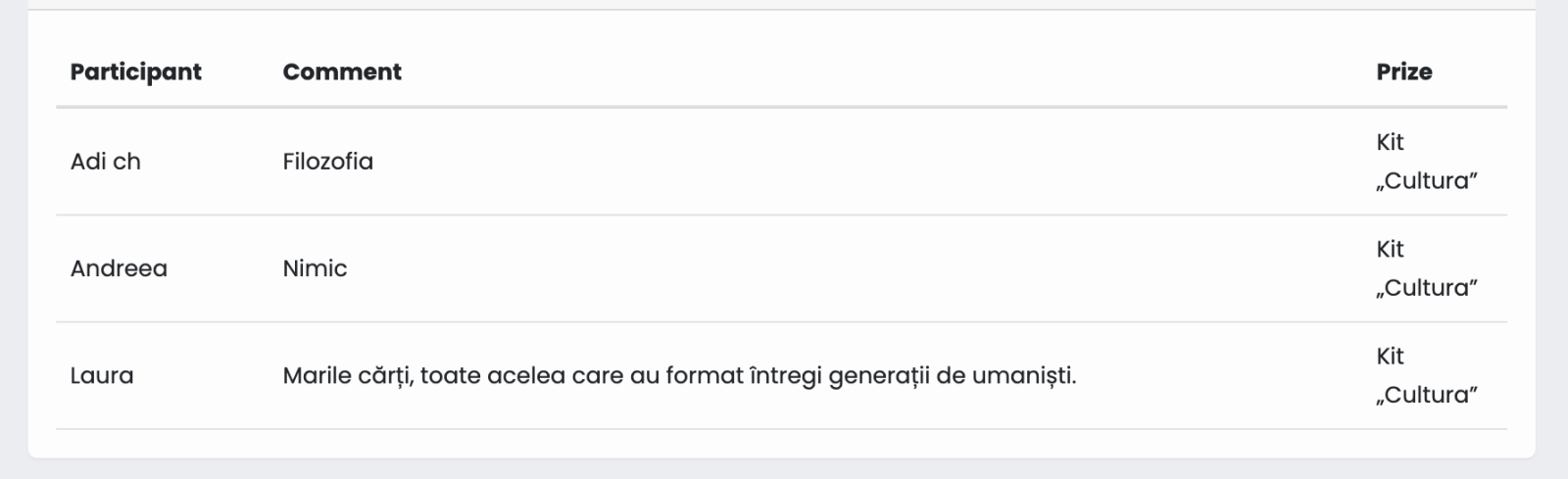Click the word Kit in Andreea's prize

(x=1390, y=249)
